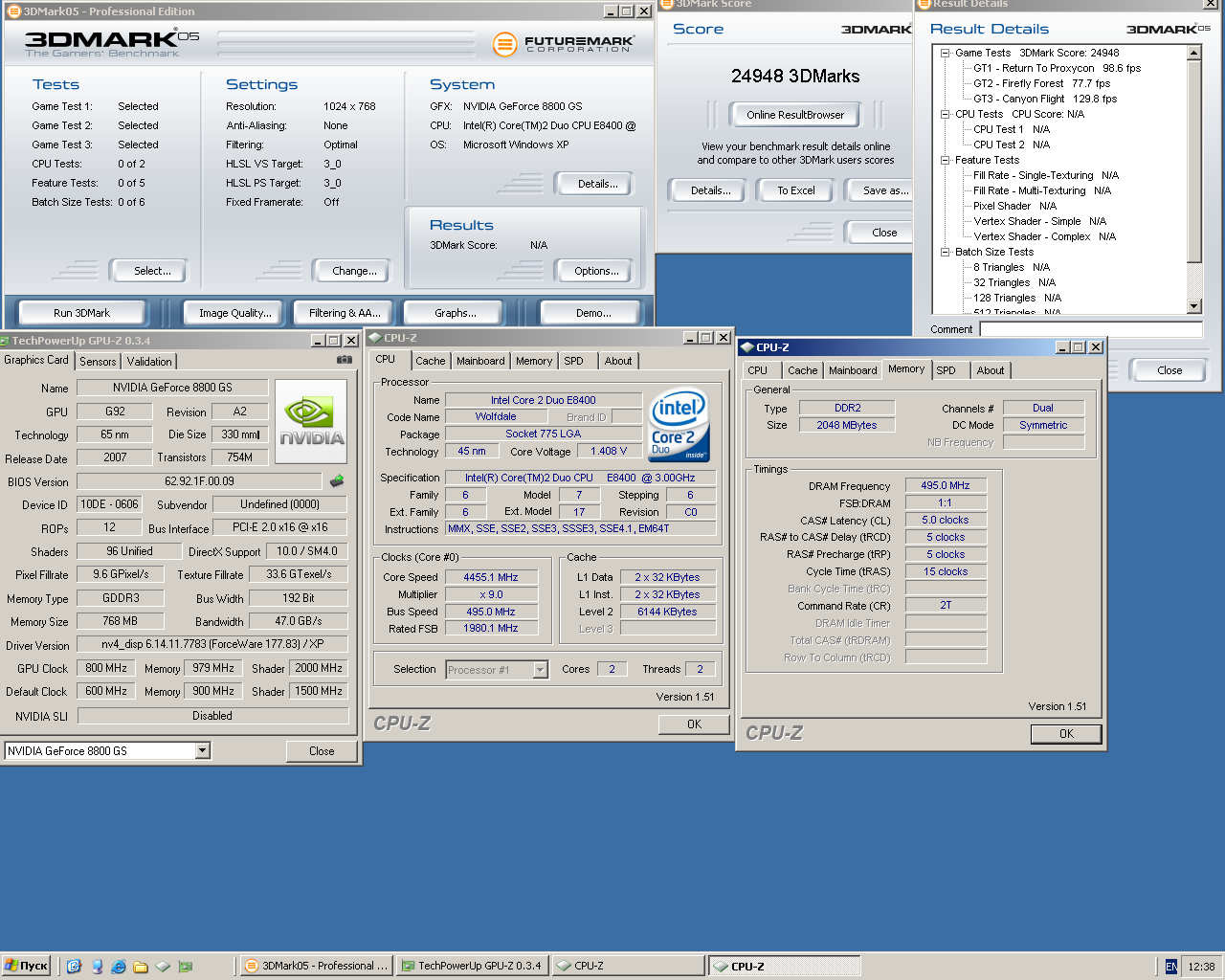Collapse the Batch Size Tests tree node
1225x980 pixels.
(945, 252)
